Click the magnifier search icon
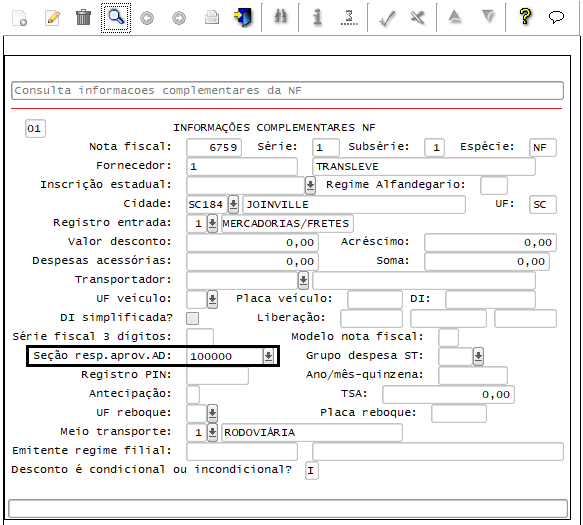The image size is (583, 525). [116, 17]
